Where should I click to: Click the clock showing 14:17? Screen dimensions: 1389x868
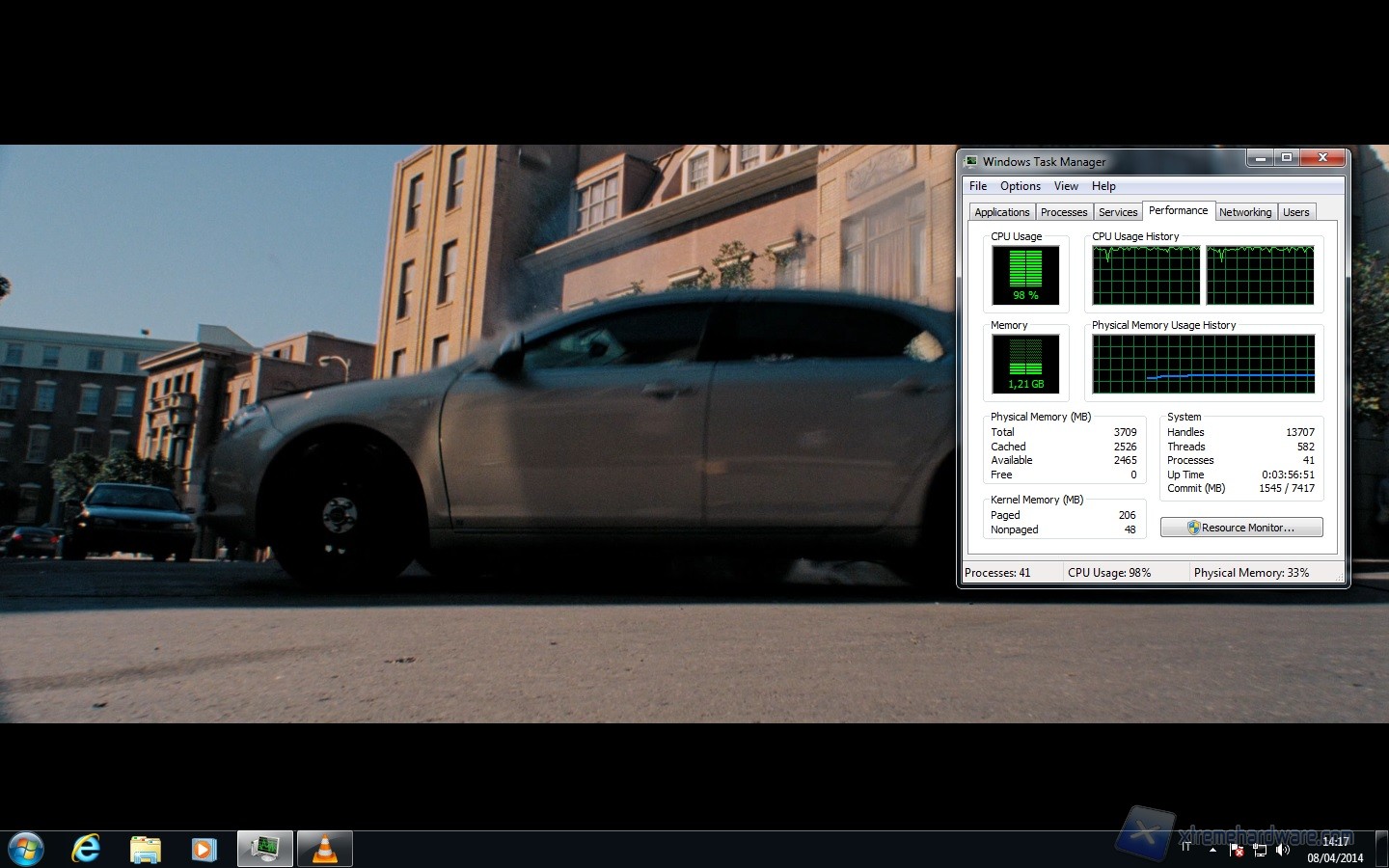[1335, 842]
